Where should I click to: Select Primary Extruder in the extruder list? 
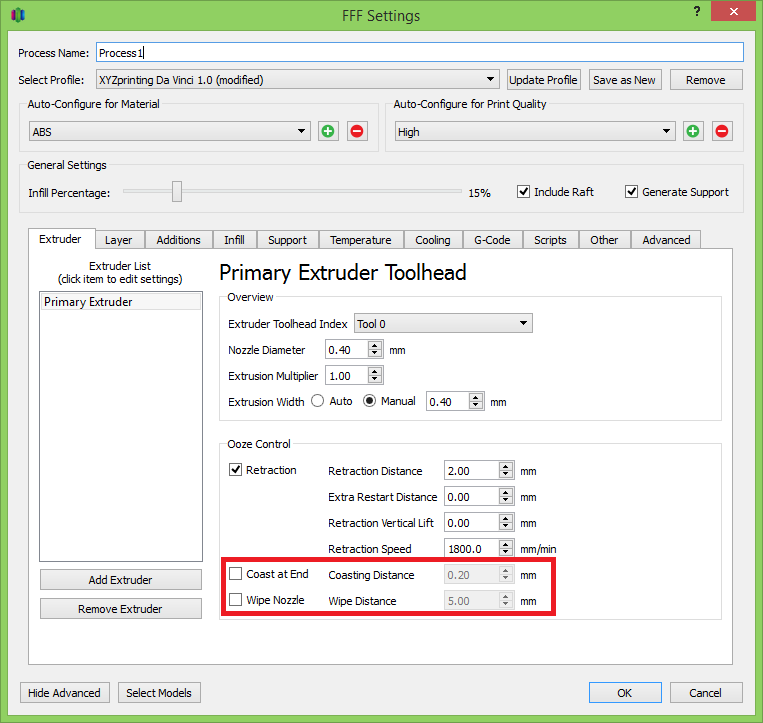click(x=121, y=302)
